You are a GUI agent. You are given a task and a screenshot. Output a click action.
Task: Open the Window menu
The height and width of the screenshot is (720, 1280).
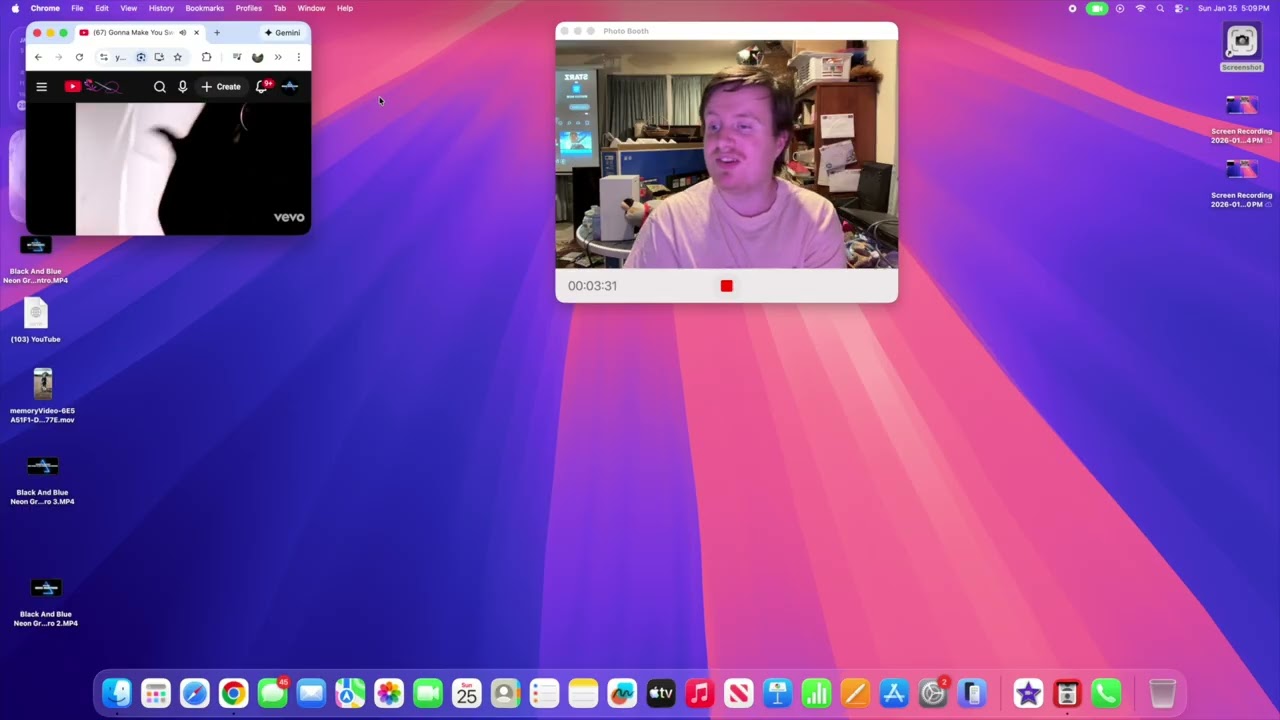point(311,8)
